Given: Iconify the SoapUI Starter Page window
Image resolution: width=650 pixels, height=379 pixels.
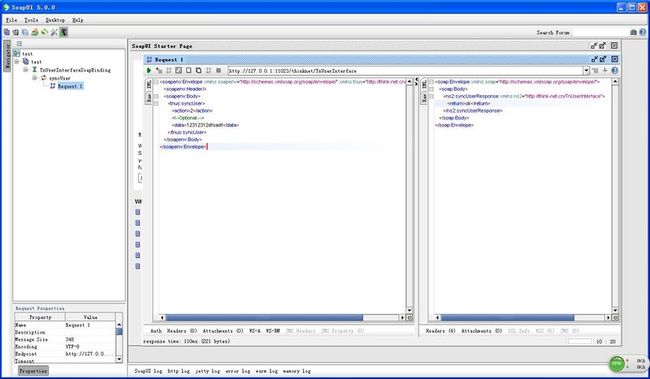Looking at the screenshot, I should pyautogui.click(x=594, y=46).
